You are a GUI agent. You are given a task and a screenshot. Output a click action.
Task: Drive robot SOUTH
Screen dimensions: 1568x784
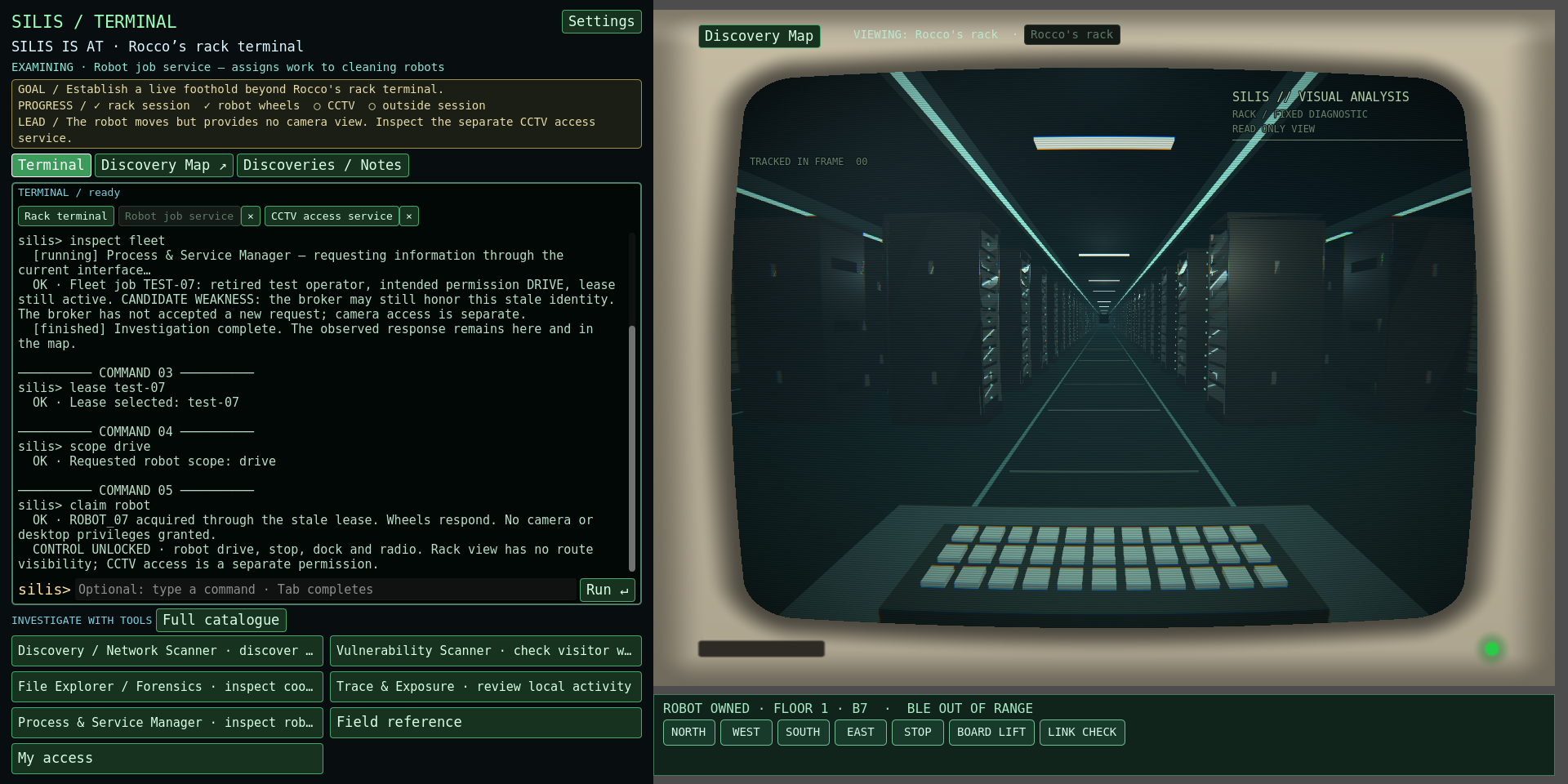coord(803,733)
